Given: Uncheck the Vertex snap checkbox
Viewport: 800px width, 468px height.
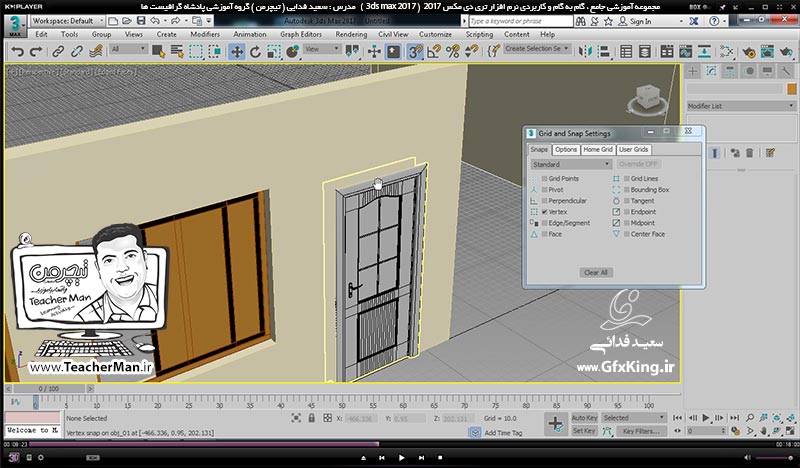Looking at the screenshot, I should [x=544, y=212].
